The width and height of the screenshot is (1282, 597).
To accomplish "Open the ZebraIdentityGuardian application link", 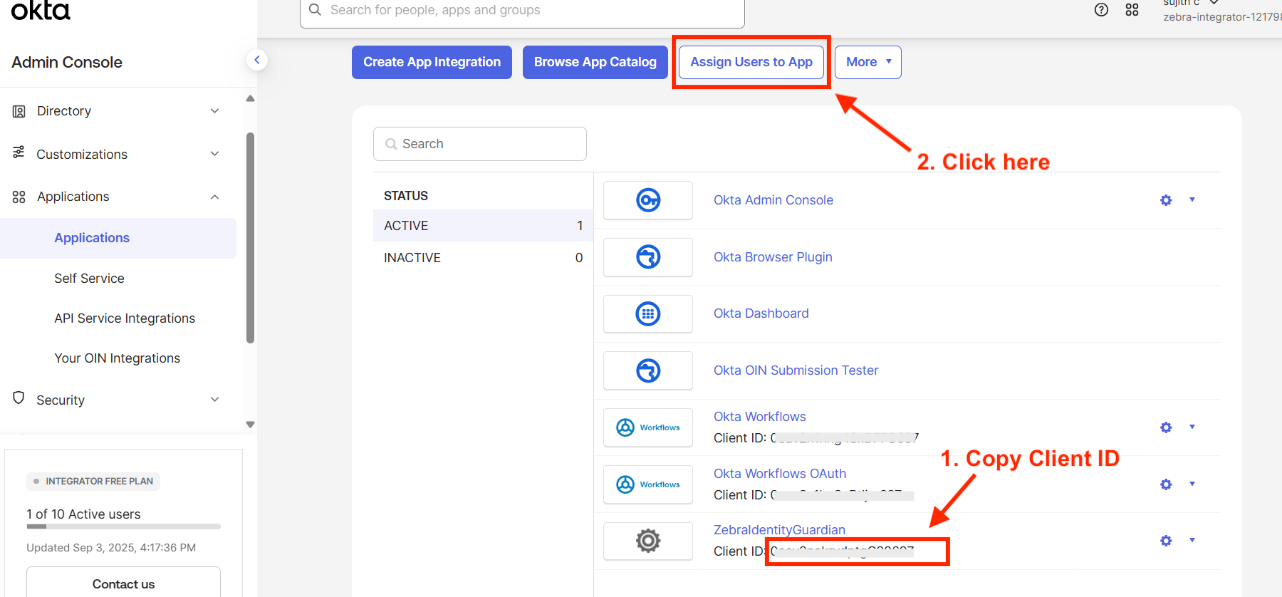I will [779, 530].
